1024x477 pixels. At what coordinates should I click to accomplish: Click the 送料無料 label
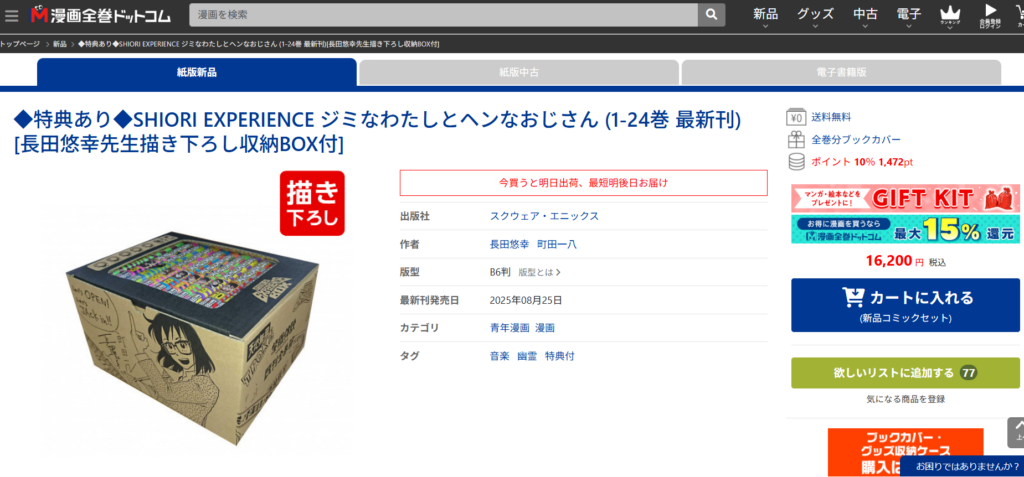pyautogui.click(x=831, y=118)
